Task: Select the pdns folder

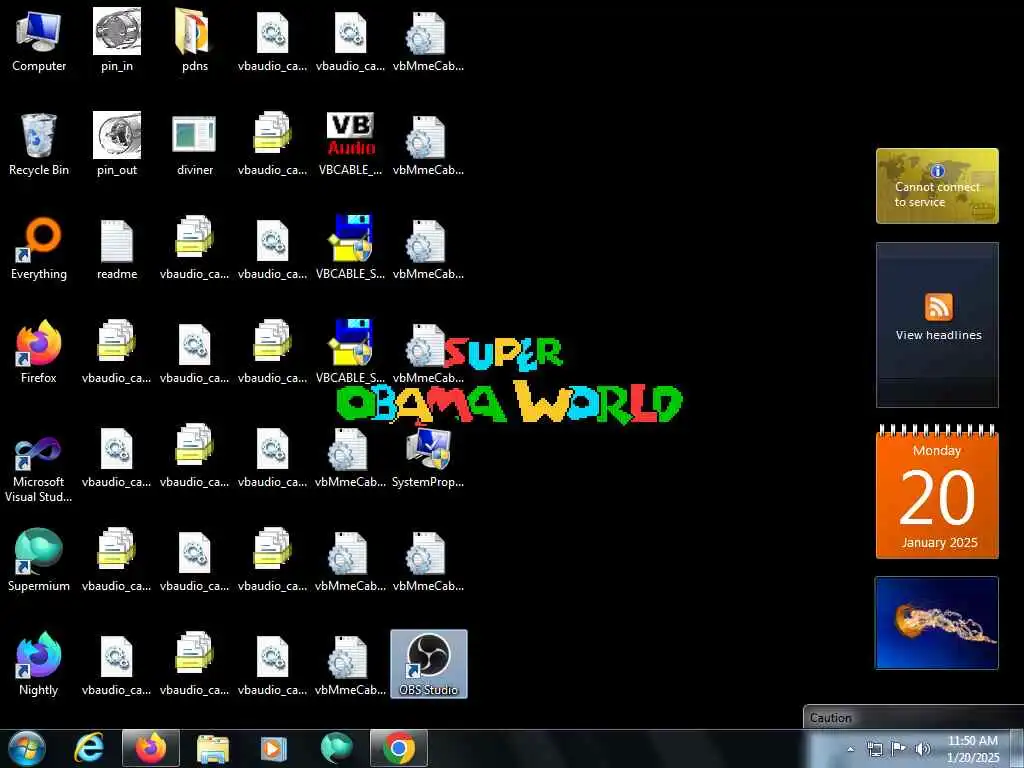Action: click(x=195, y=41)
